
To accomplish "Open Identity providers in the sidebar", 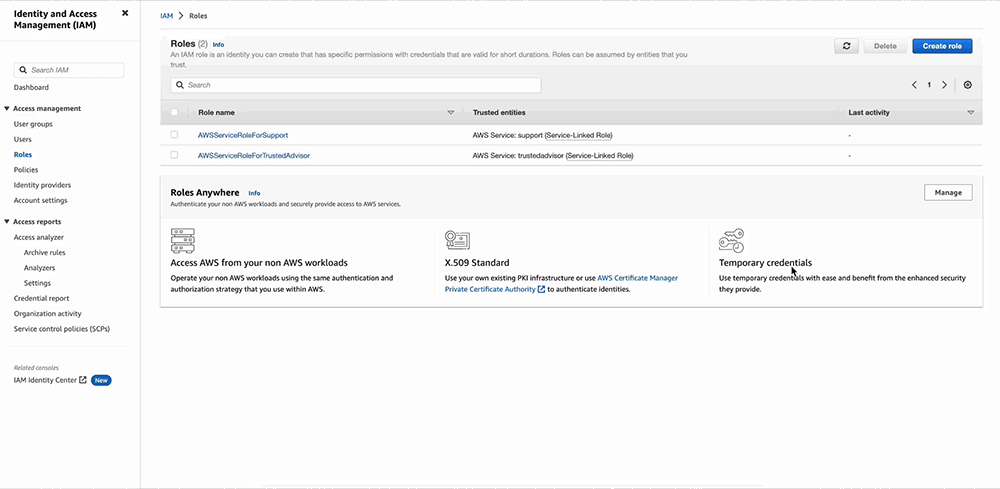I will pyautogui.click(x=42, y=186).
